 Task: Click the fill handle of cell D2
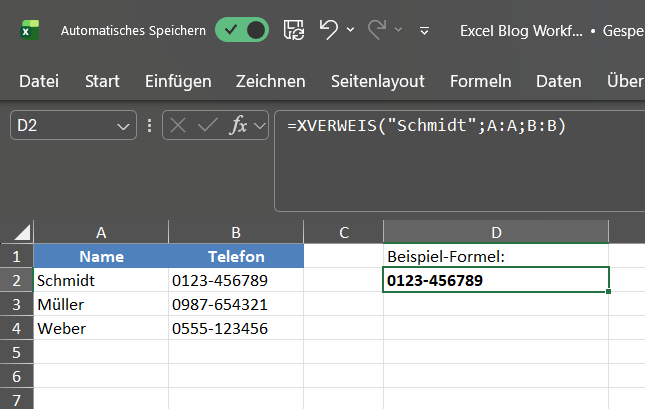pyautogui.click(x=608, y=291)
